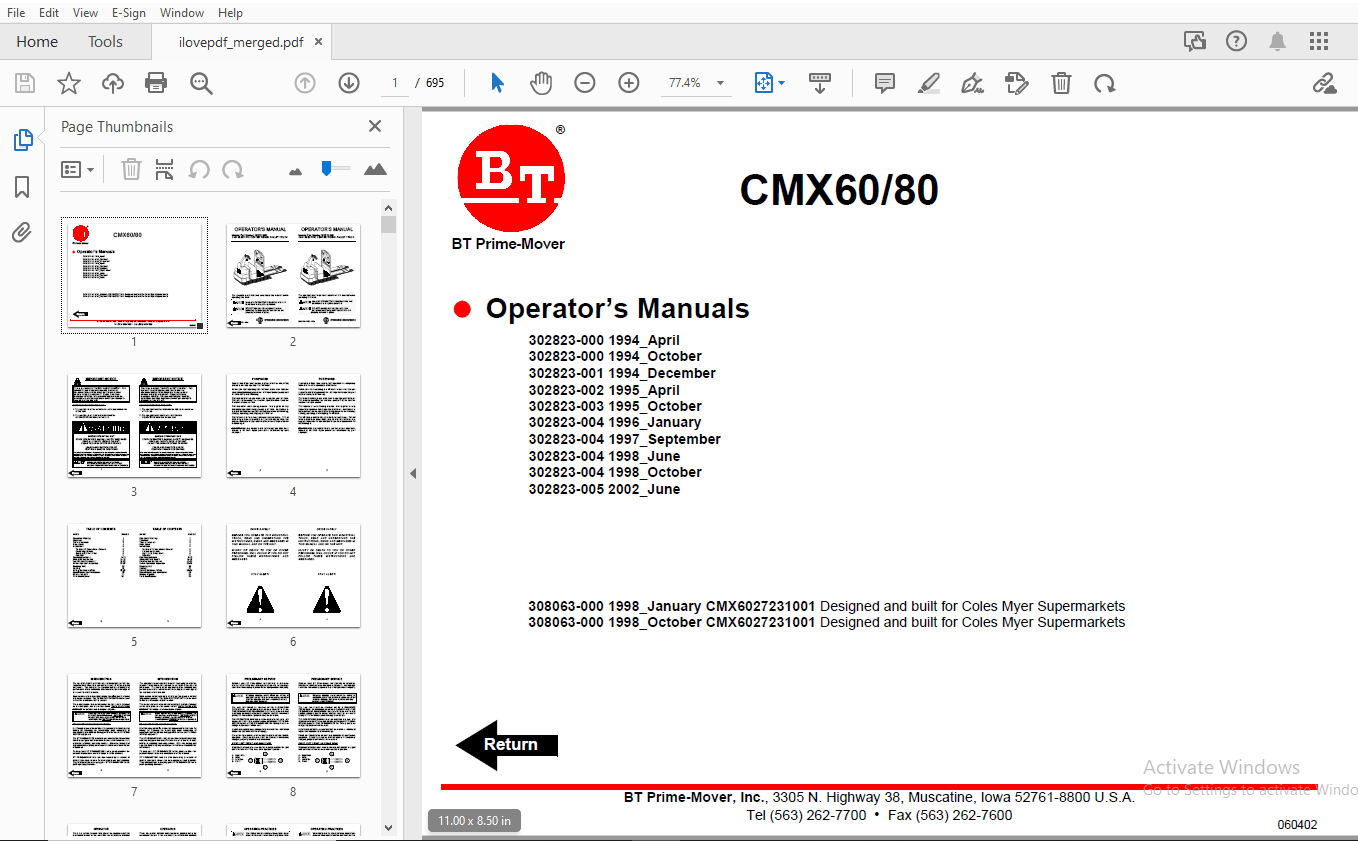Image resolution: width=1358 pixels, height=841 pixels.
Task: Delete page with toolbar trash icon
Action: [1061, 83]
